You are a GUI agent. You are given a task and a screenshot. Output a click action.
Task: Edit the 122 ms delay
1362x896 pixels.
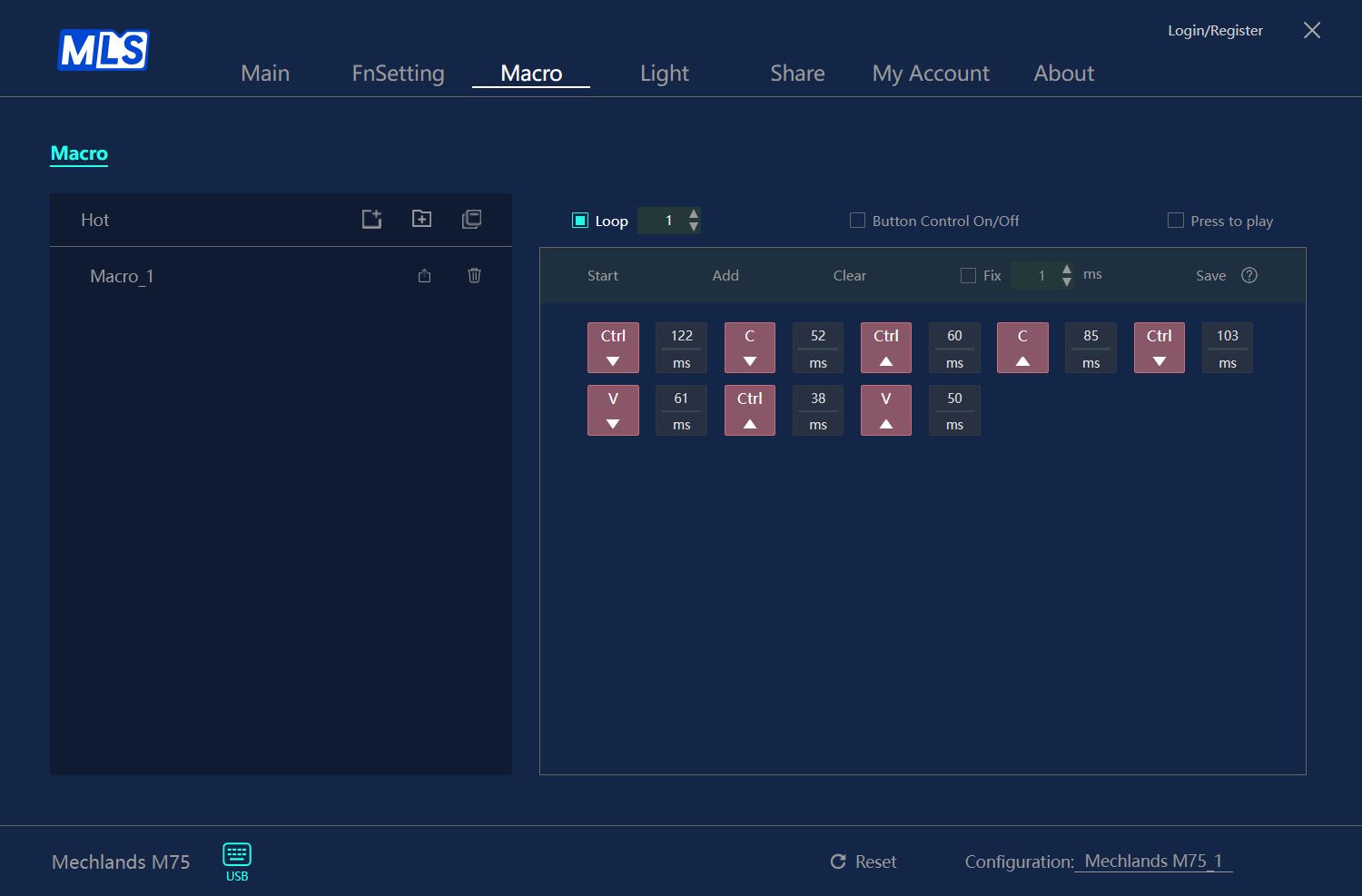(x=682, y=348)
